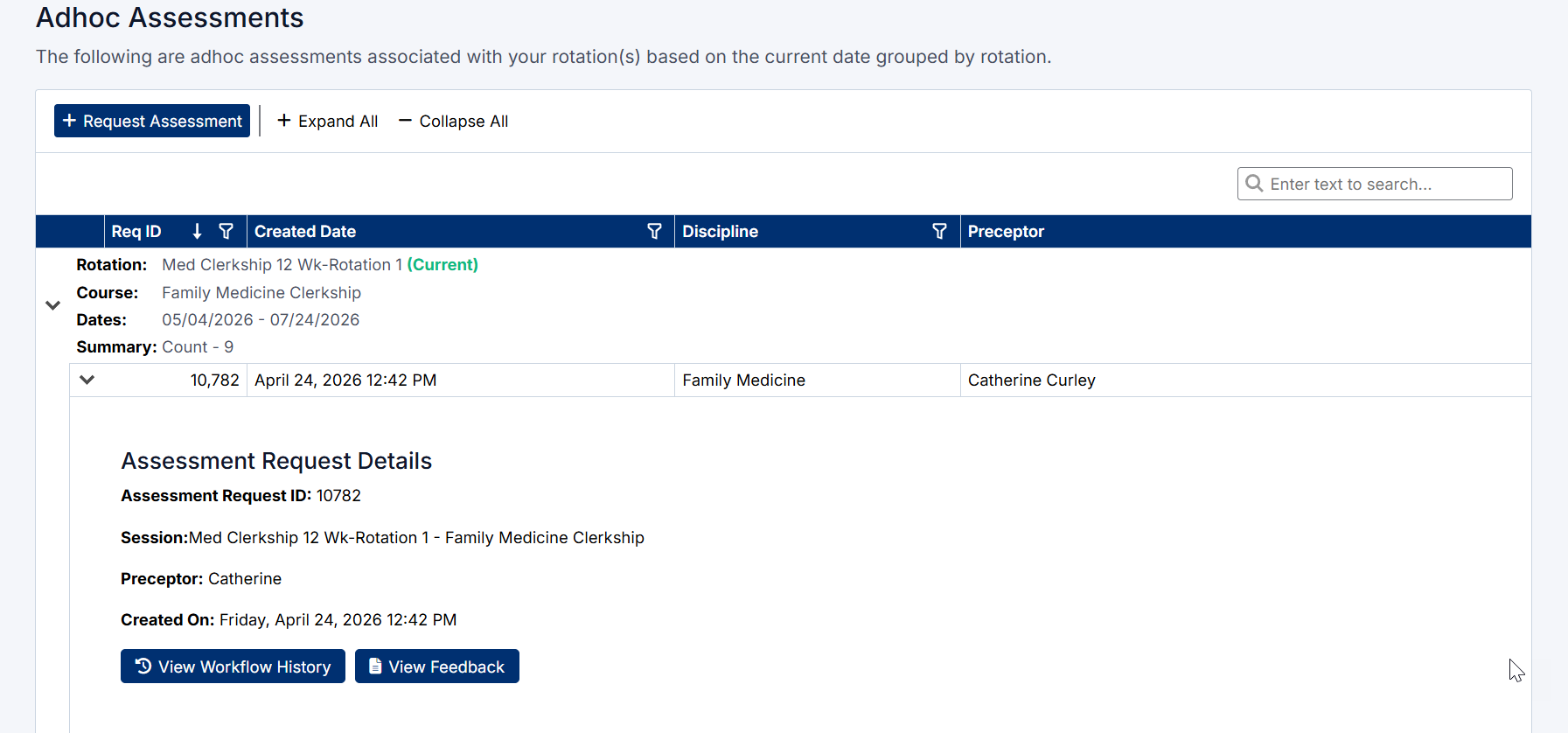Image resolution: width=1568 pixels, height=733 pixels.
Task: Open the Created Date filter icon
Action: pos(654,231)
